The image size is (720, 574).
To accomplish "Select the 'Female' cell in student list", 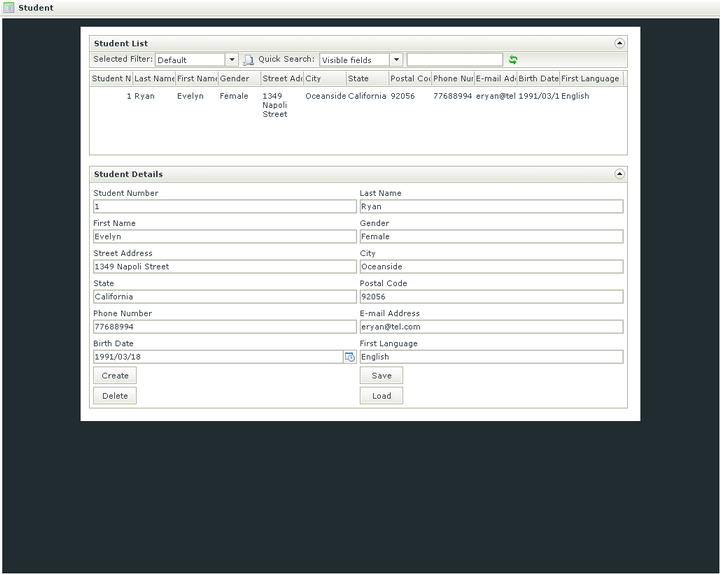I will (x=234, y=96).
